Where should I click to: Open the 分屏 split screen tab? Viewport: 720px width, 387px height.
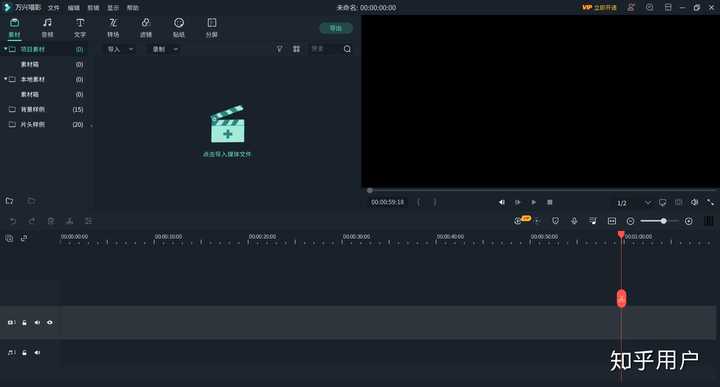[x=212, y=28]
